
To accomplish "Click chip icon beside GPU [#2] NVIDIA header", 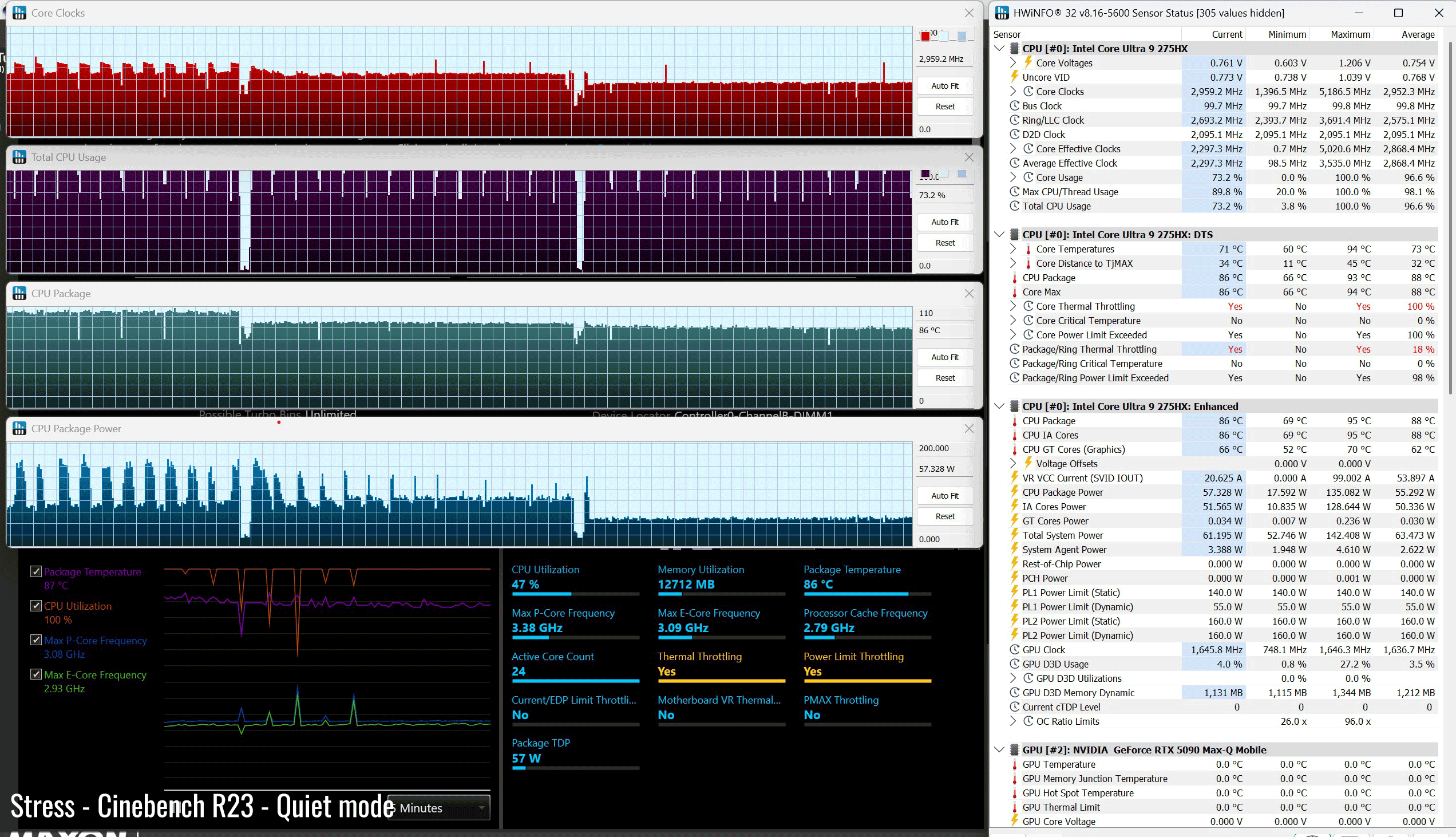I will 1015,749.
